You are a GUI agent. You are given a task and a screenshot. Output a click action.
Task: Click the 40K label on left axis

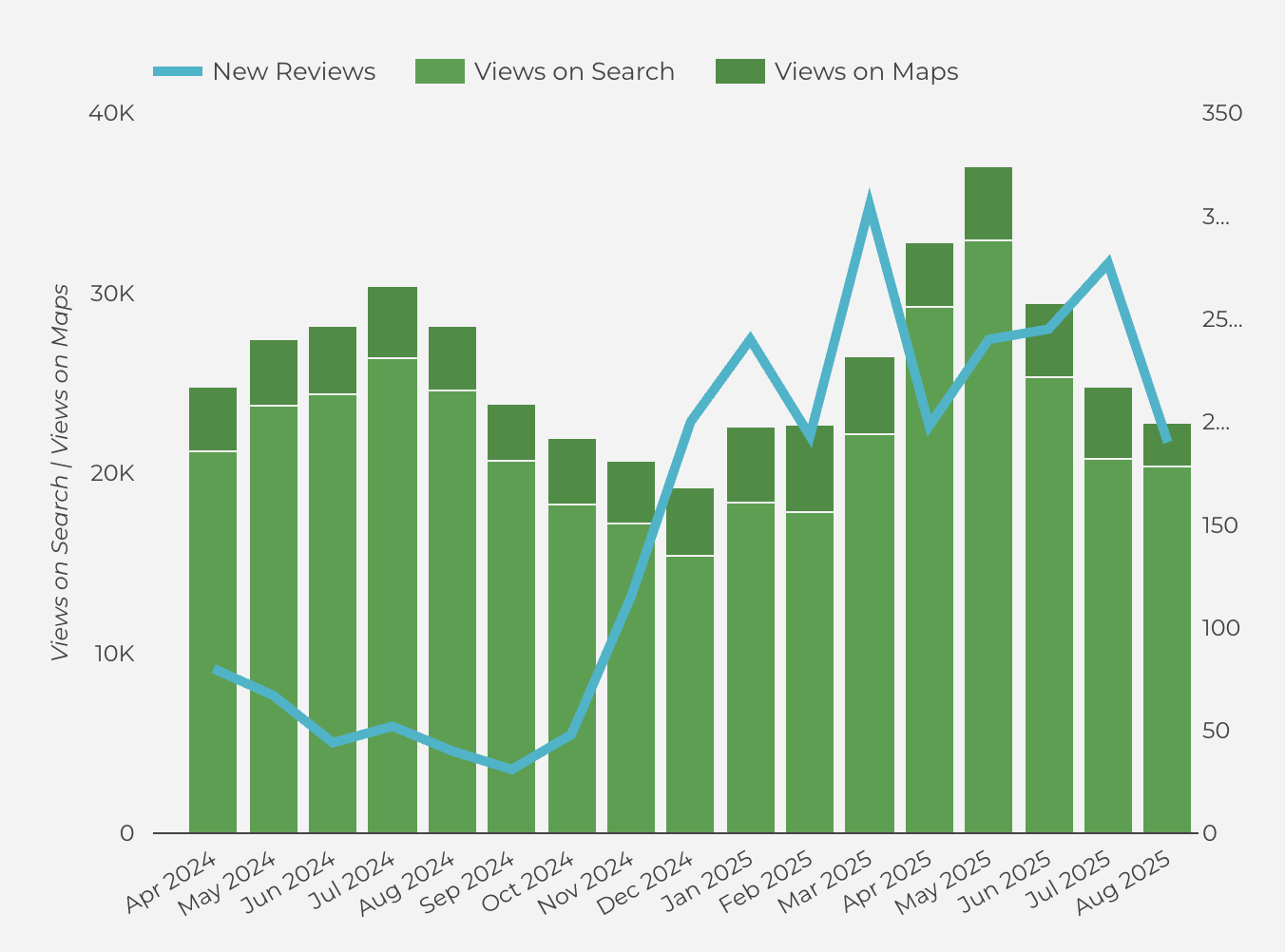111,113
